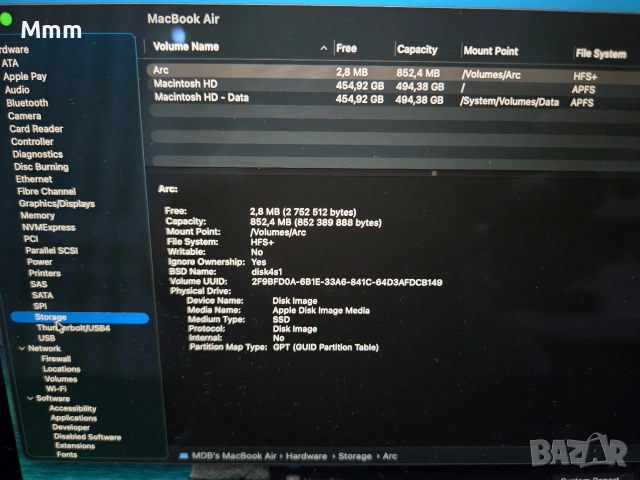Screen dimensions: 640x480
Task: Sort by Free column header
Action: 347,48
